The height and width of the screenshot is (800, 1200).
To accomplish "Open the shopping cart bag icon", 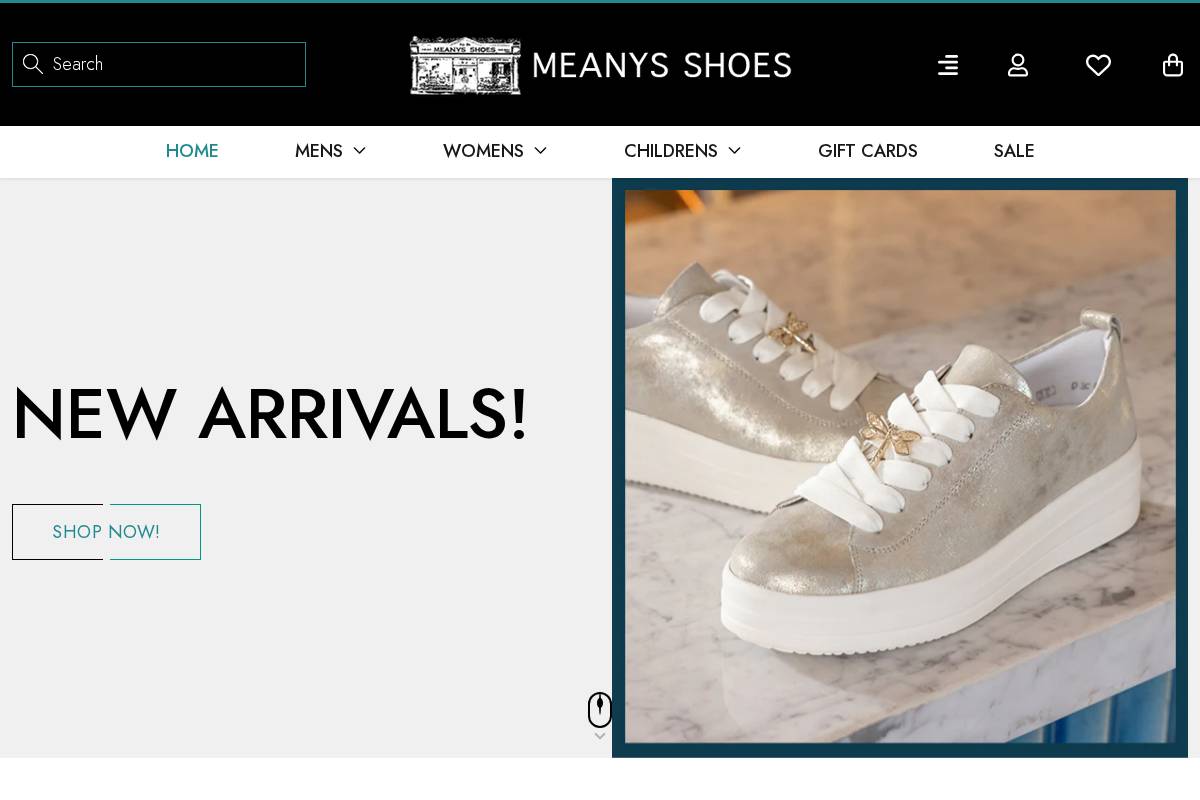I will coord(1172,65).
